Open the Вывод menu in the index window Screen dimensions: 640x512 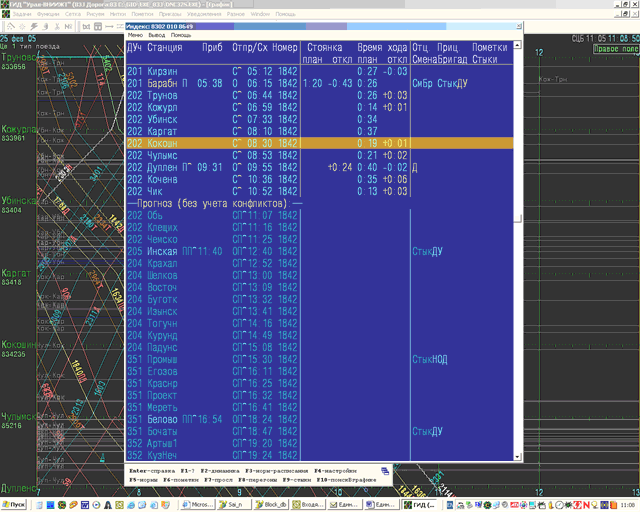point(155,35)
